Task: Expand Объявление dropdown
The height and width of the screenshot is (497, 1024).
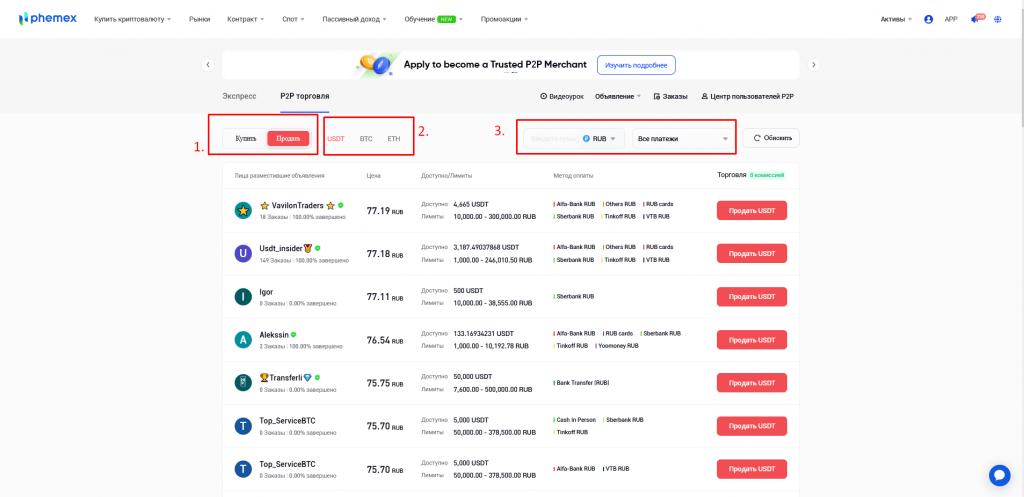Action: [x=618, y=97]
